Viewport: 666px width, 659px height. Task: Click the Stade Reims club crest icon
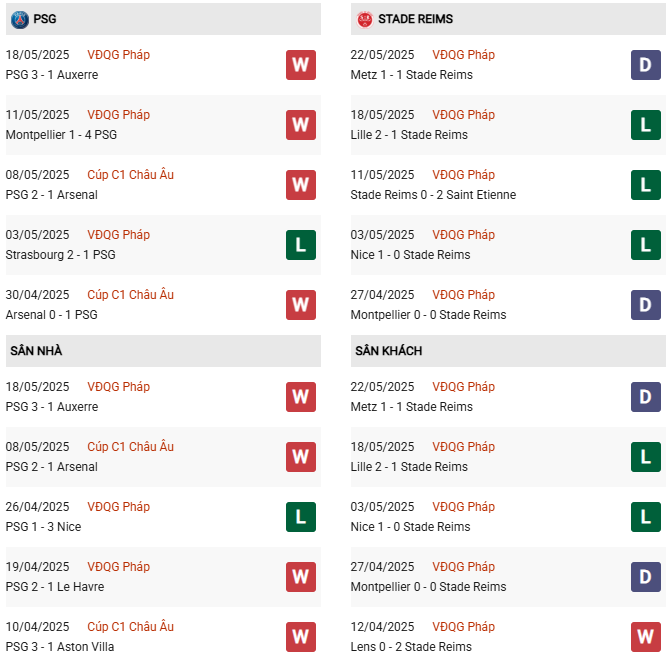click(365, 19)
